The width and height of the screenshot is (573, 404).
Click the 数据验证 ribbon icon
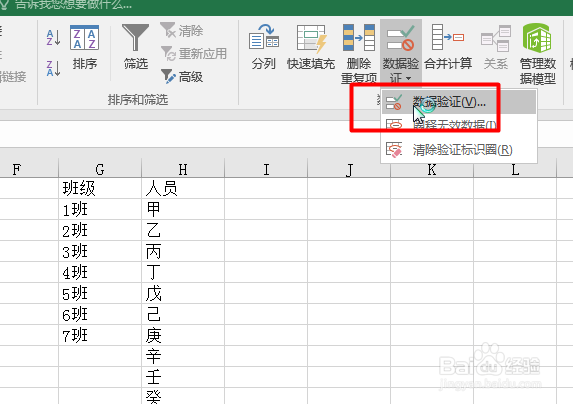(401, 38)
